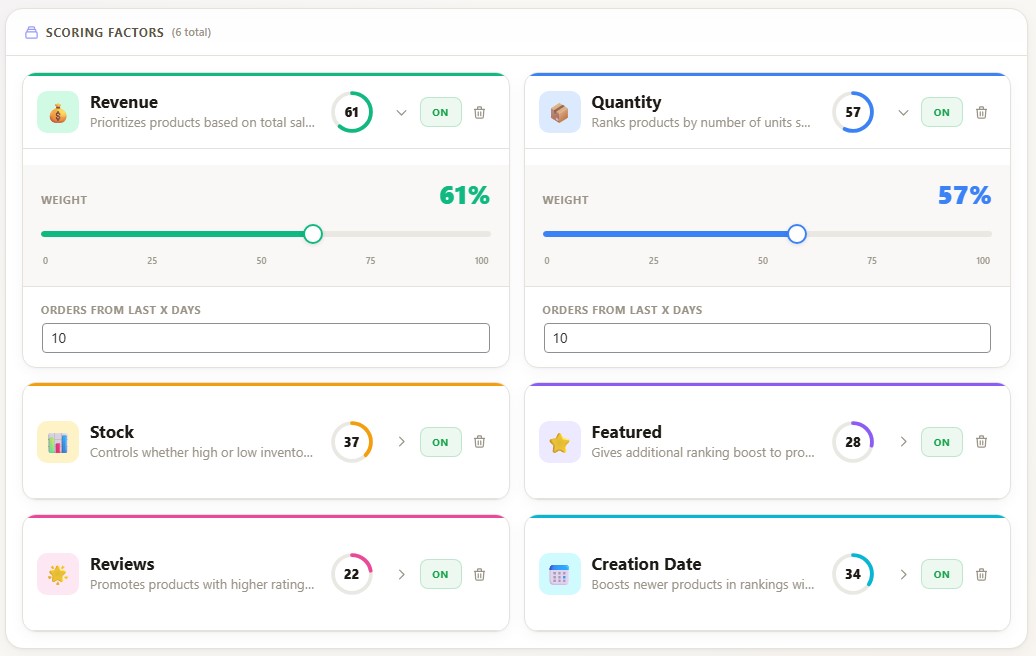The width and height of the screenshot is (1036, 656).
Task: Delete the Creation Date factor
Action: [x=981, y=574]
